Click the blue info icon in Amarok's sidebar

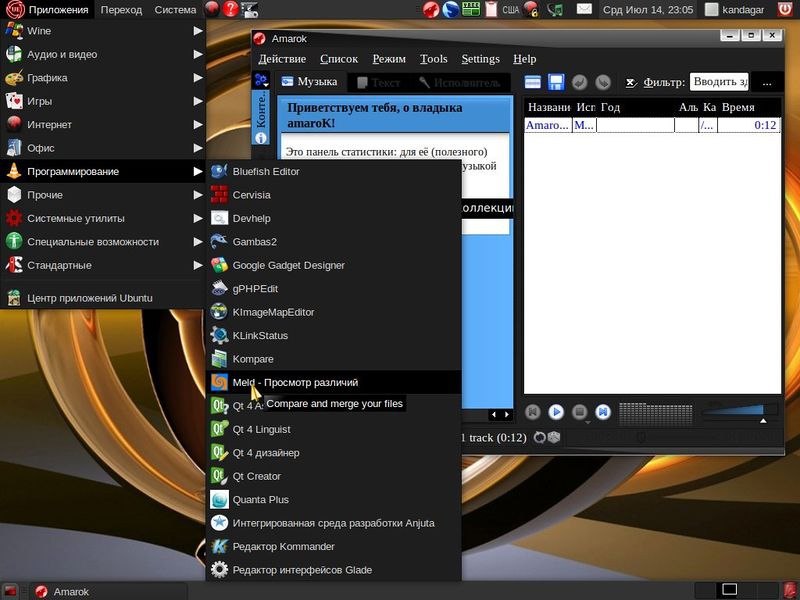coord(261,138)
